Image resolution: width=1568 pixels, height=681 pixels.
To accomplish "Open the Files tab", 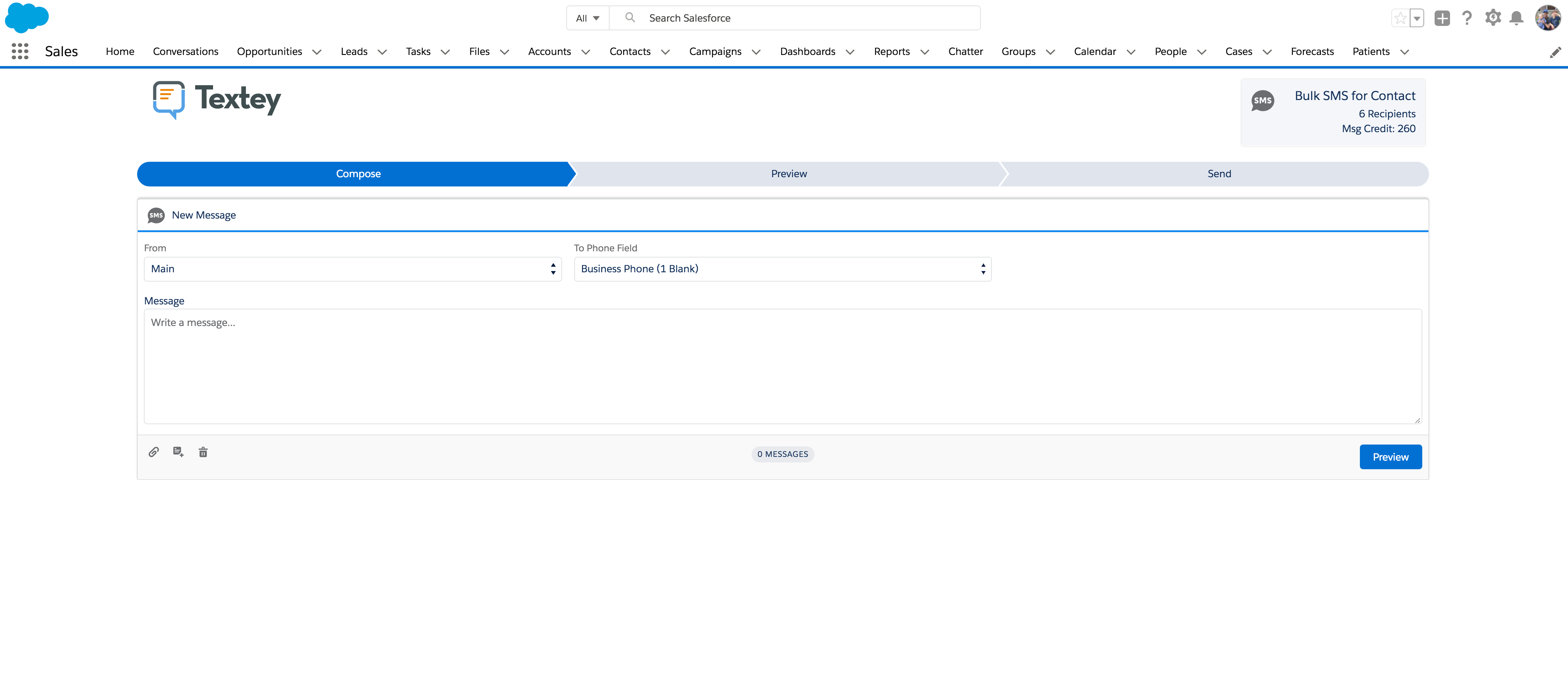I will 479,52.
